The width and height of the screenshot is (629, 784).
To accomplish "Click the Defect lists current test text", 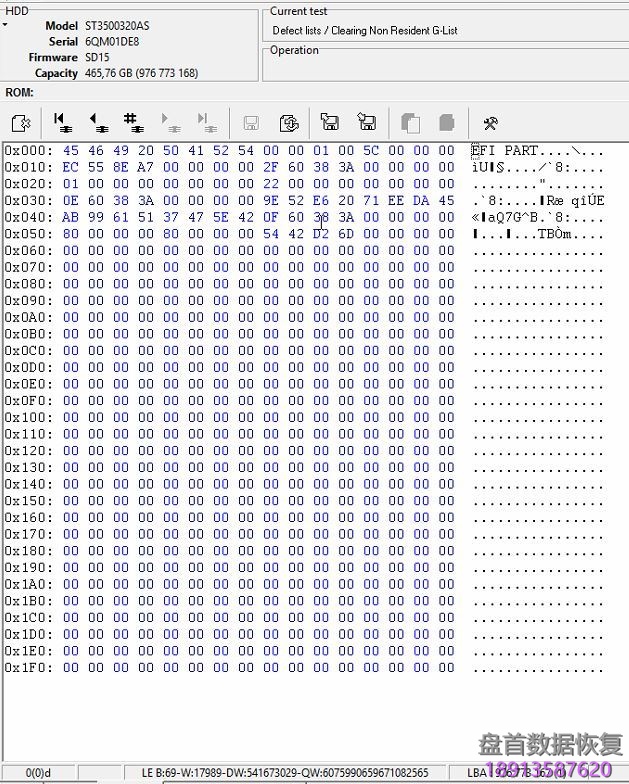I will click(364, 31).
